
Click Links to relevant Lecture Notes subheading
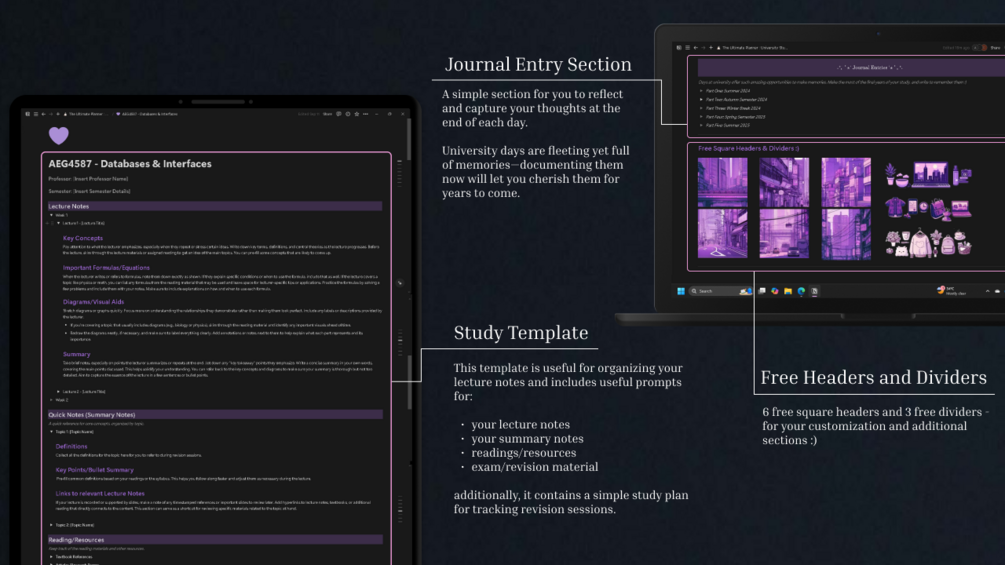pos(100,494)
